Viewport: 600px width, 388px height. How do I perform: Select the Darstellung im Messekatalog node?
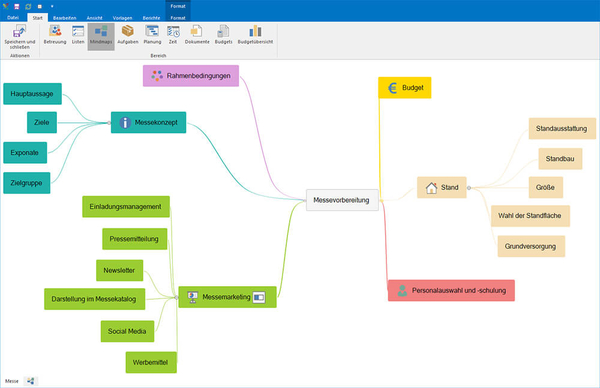[x=95, y=299]
